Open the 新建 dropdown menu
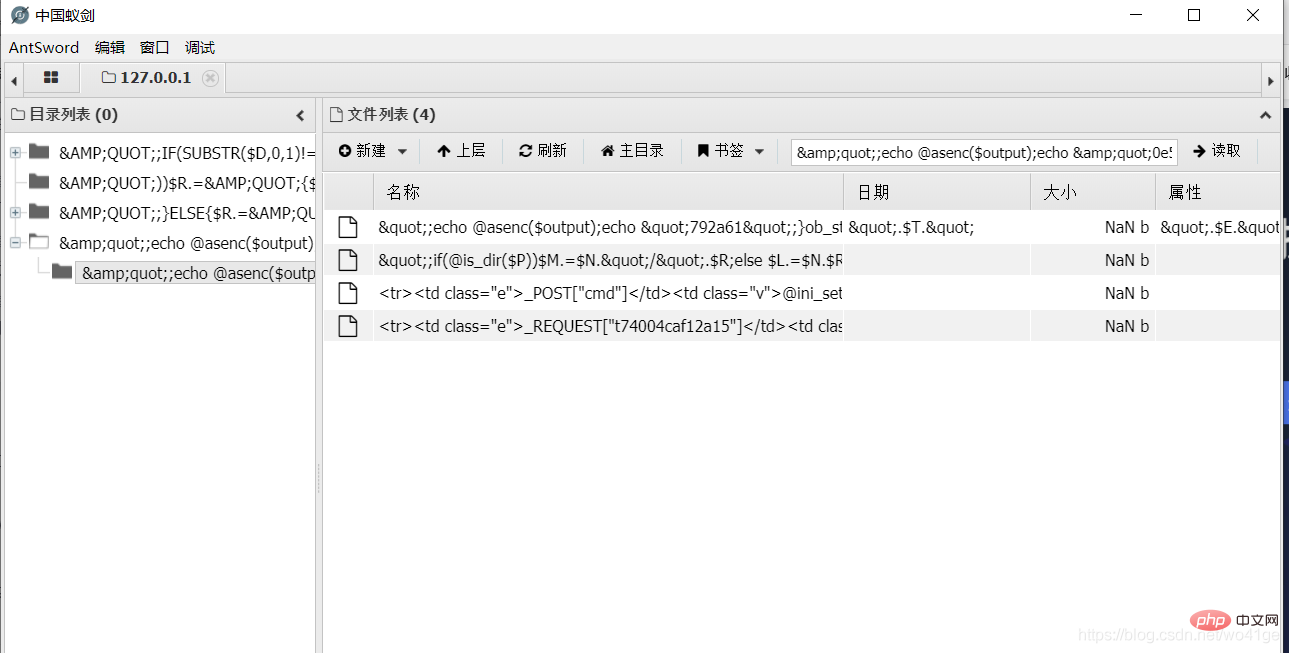The width and height of the screenshot is (1289, 653). (373, 151)
